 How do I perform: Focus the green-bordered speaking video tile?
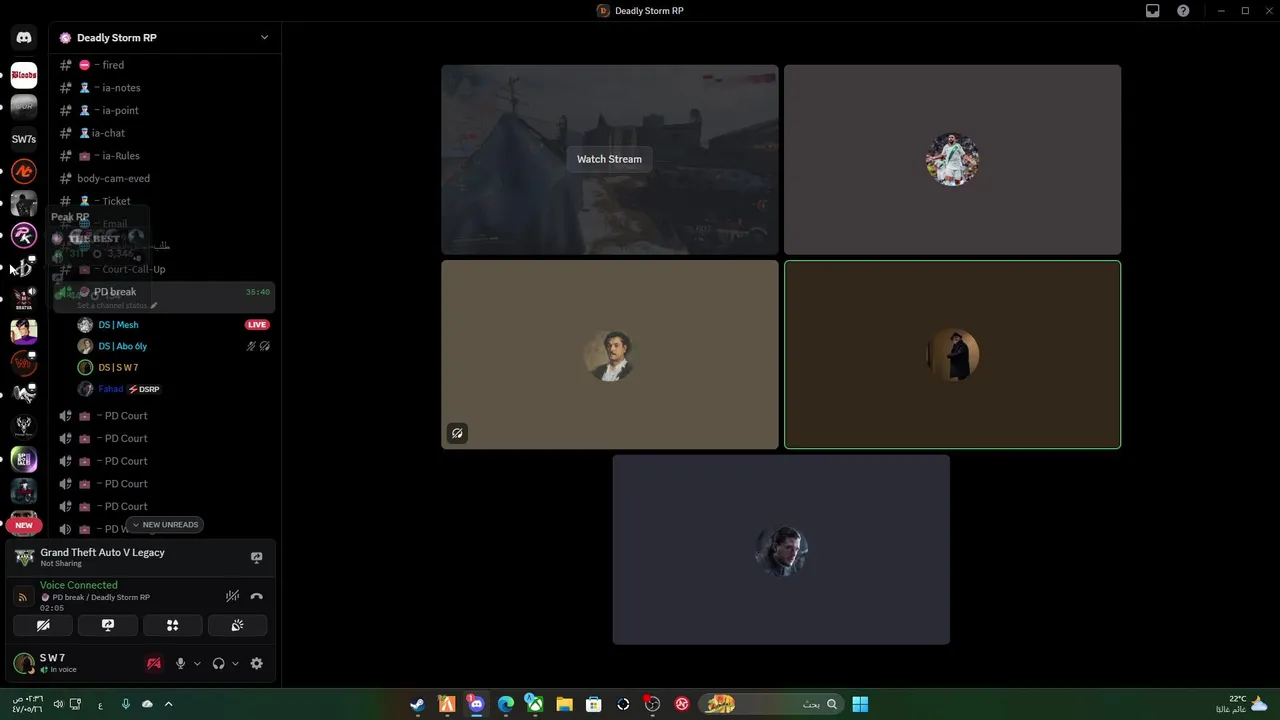(952, 355)
